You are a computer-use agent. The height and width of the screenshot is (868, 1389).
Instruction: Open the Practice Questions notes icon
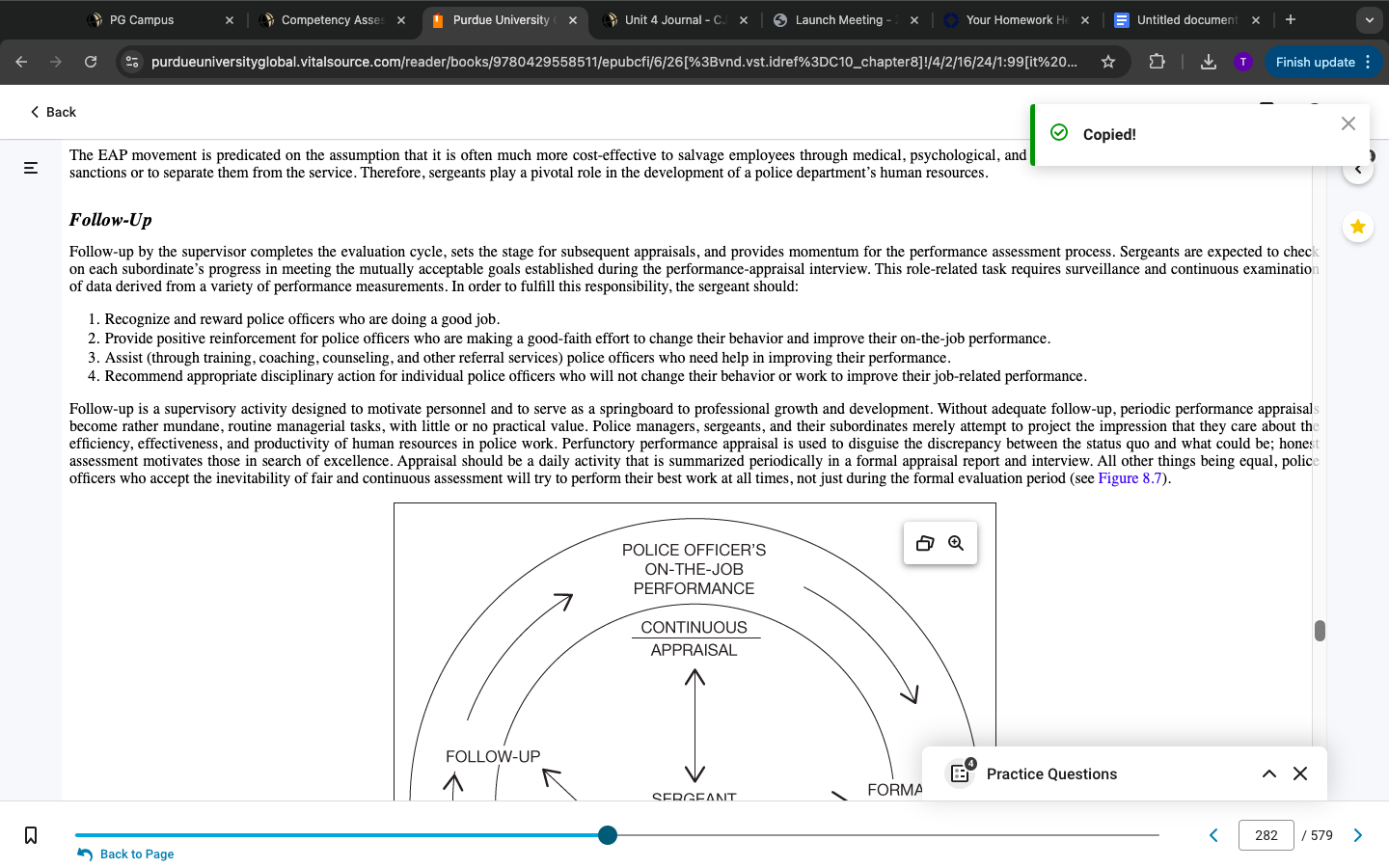point(961,773)
